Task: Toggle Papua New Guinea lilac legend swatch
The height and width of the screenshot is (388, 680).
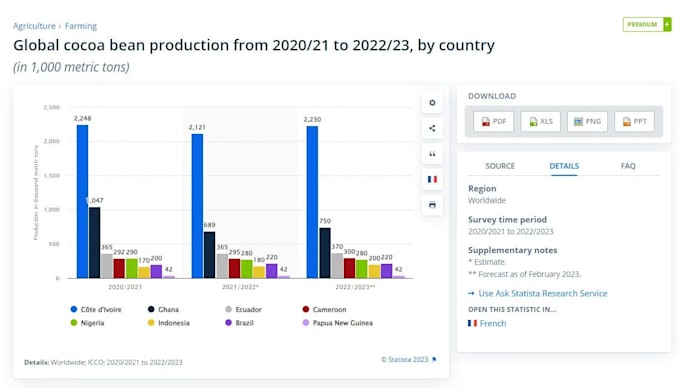Action: point(306,323)
